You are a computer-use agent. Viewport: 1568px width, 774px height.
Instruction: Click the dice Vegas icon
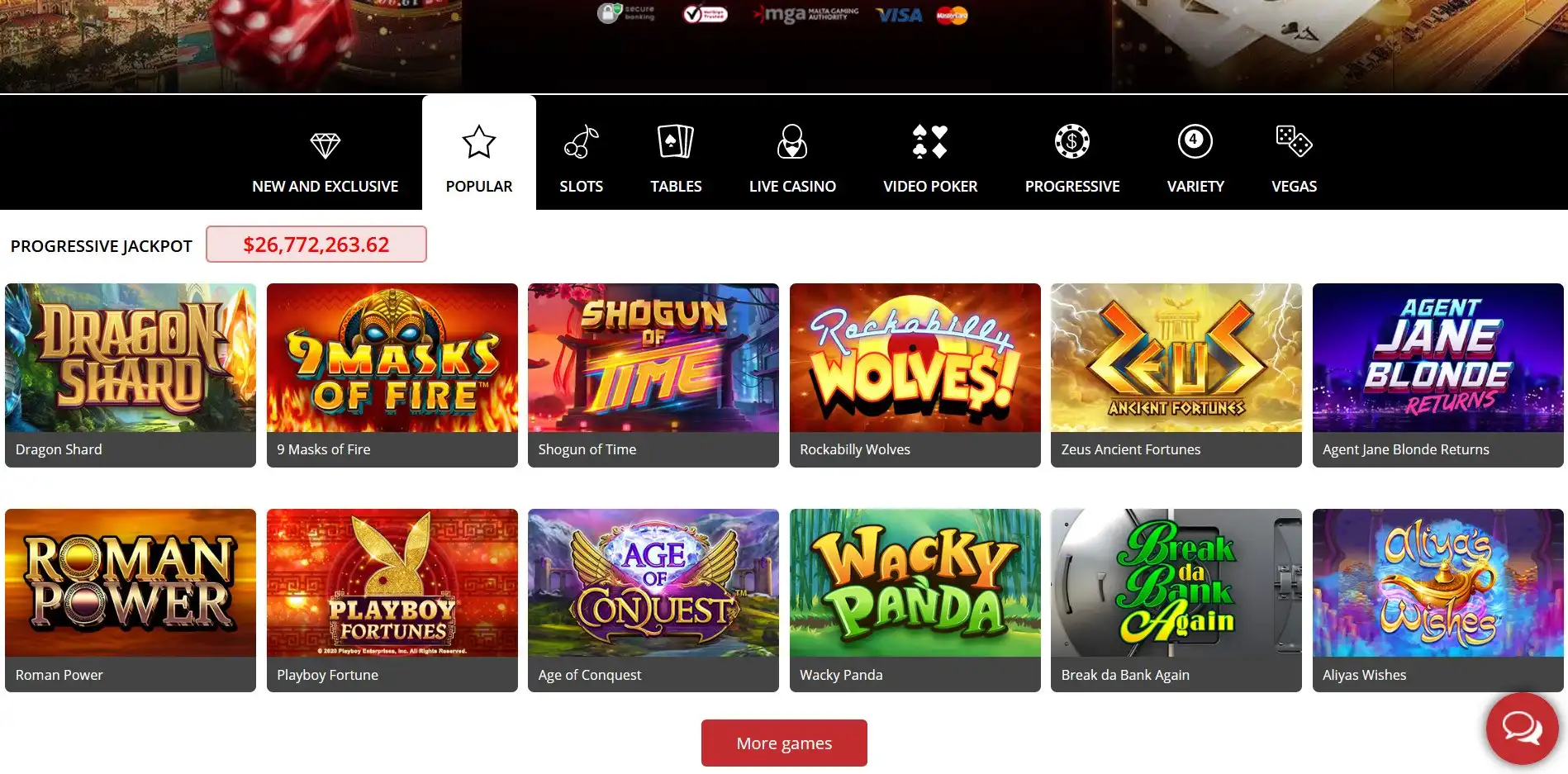(x=1294, y=141)
